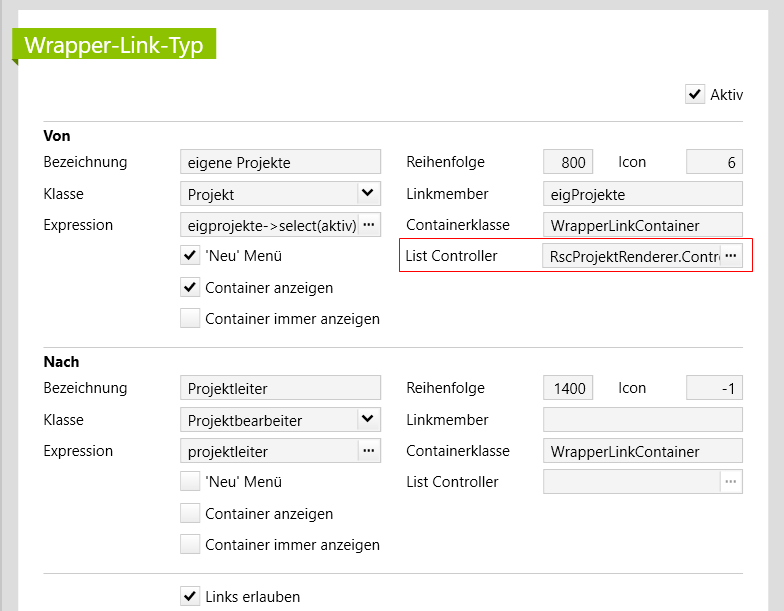Click Von List Controller ellipsis button
784x611 pixels.
pos(731,256)
